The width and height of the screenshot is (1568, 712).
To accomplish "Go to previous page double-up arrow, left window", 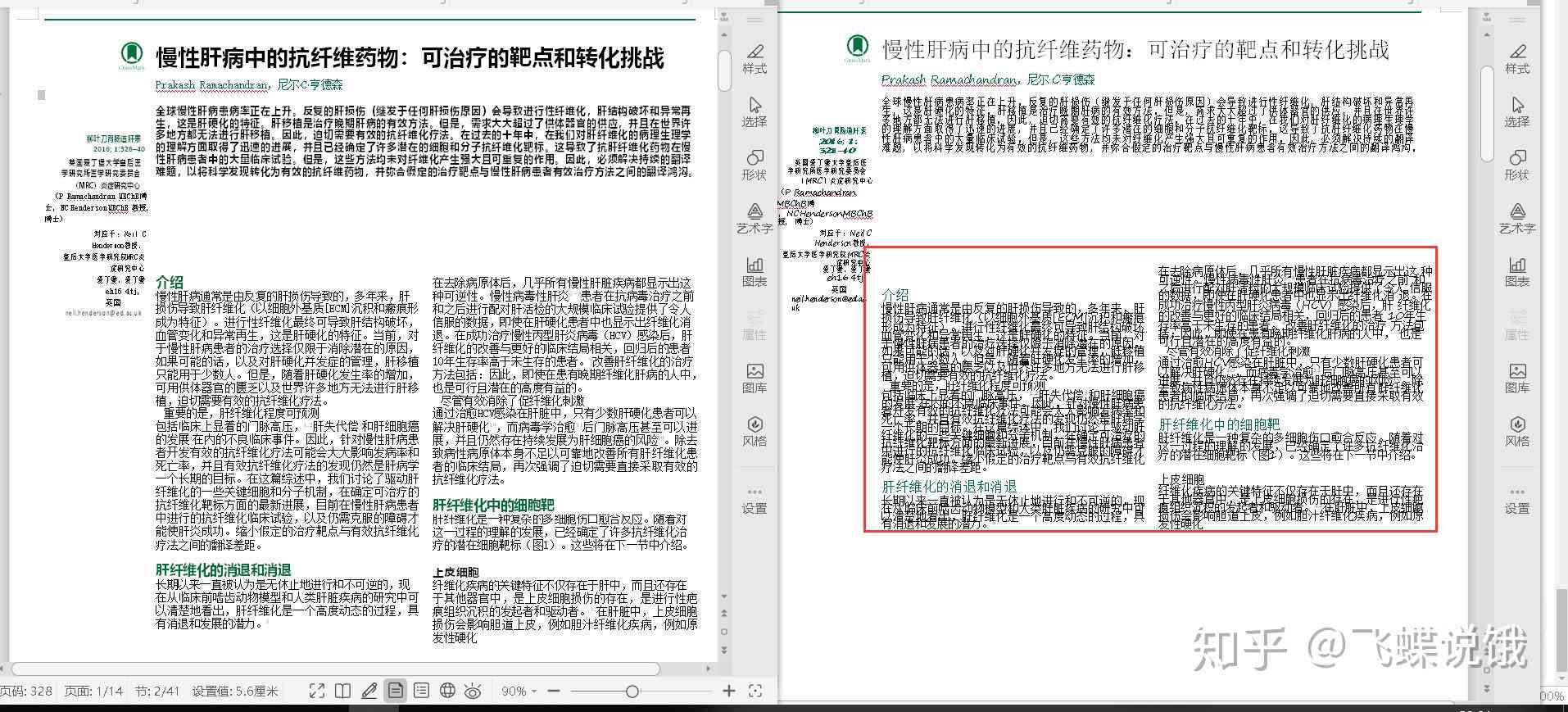I will click(724, 614).
